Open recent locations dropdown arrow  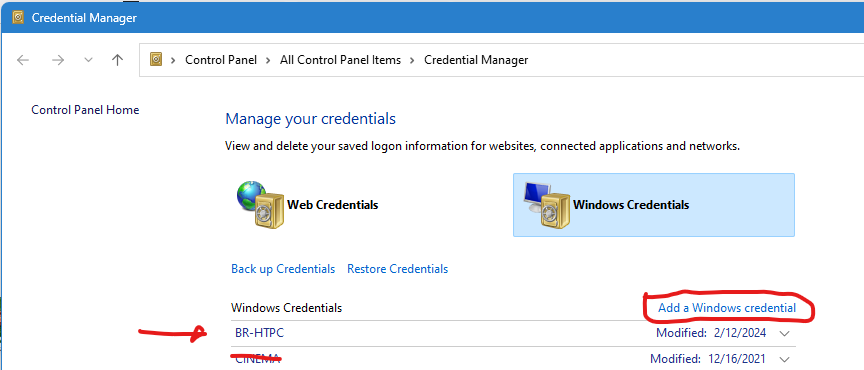coord(88,60)
